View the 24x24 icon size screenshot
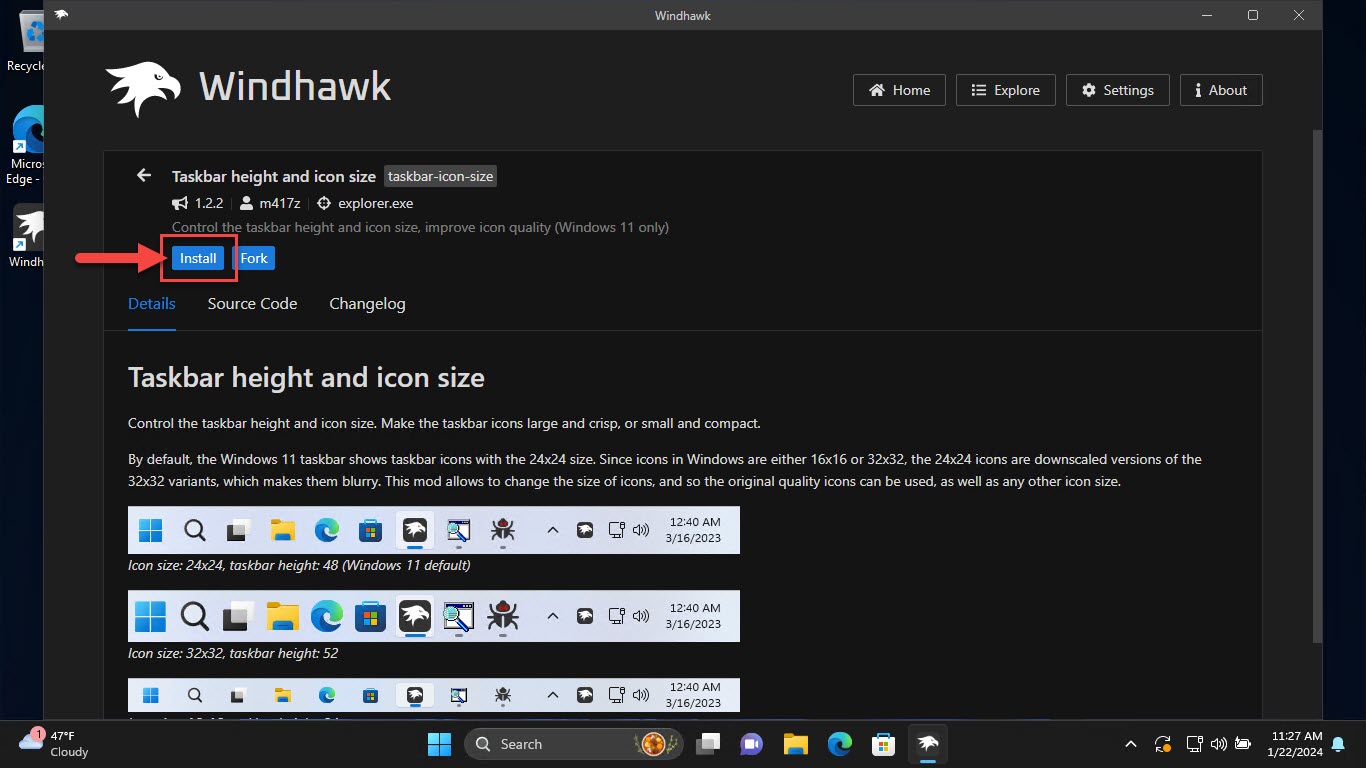This screenshot has height=768, width=1366. pyautogui.click(x=433, y=530)
